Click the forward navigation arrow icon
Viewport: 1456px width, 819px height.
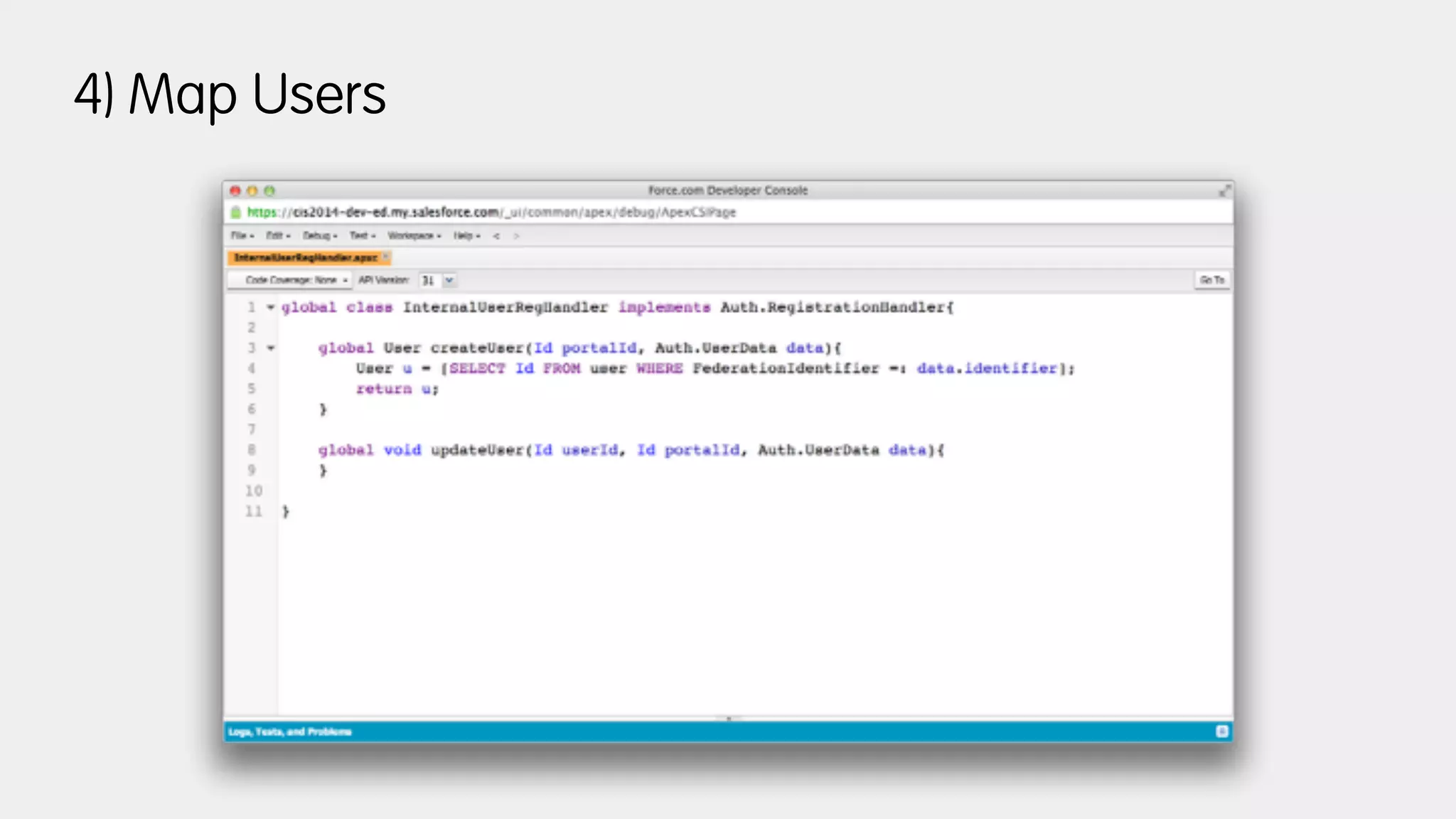pyautogui.click(x=517, y=236)
